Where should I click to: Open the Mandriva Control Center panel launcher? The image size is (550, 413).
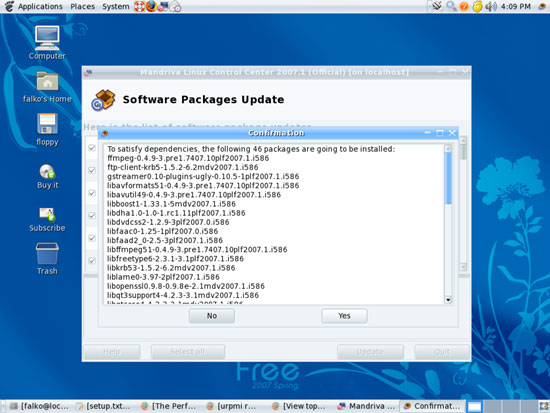163,6
